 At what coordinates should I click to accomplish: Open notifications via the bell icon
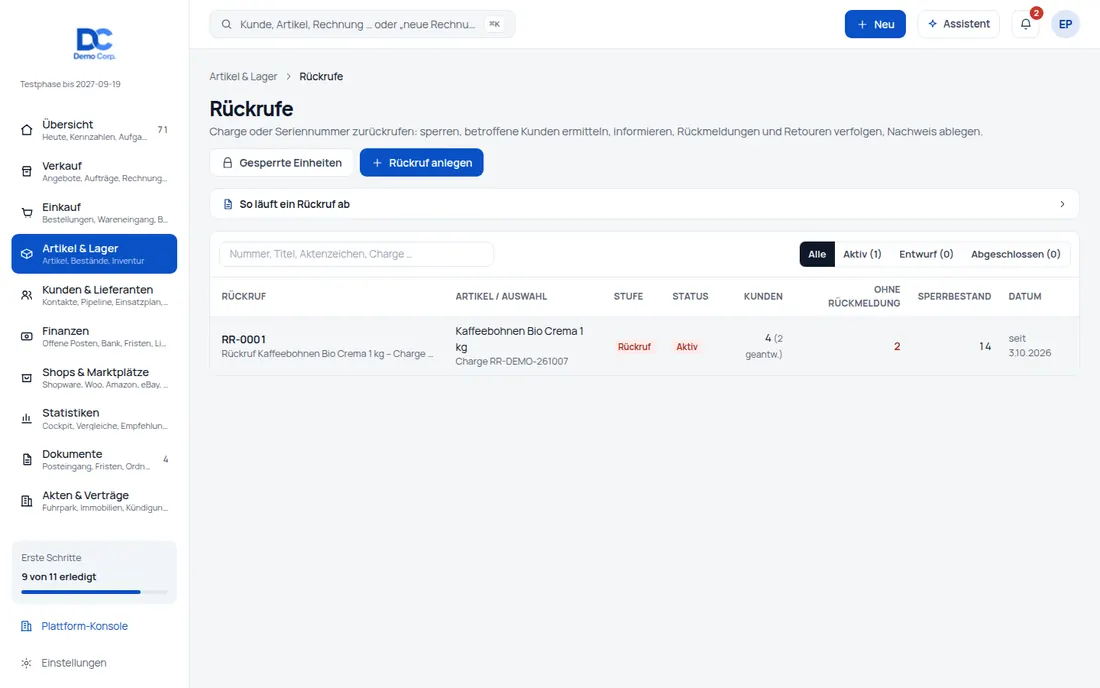point(1026,24)
